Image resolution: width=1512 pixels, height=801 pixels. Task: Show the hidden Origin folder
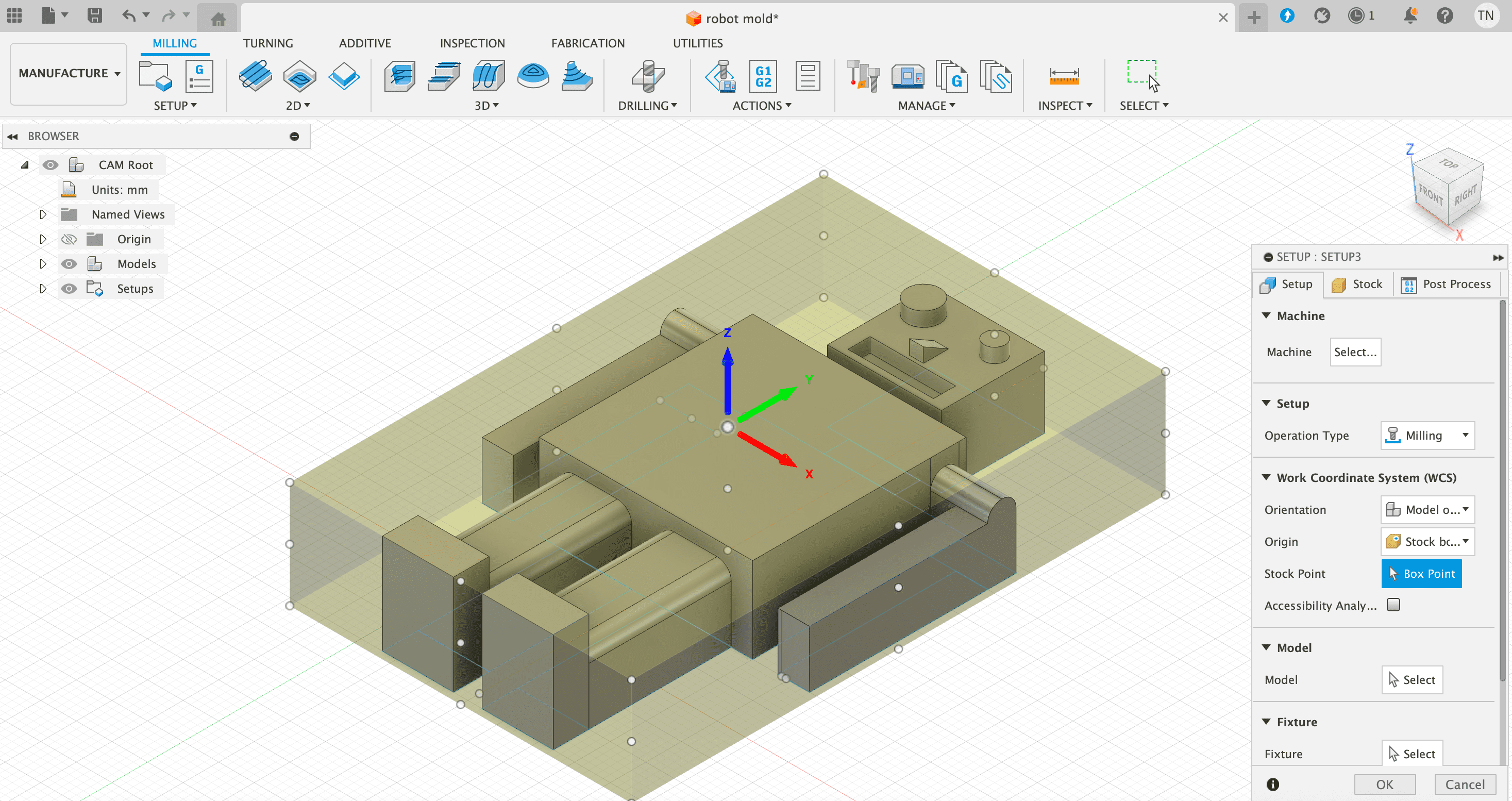pos(69,239)
